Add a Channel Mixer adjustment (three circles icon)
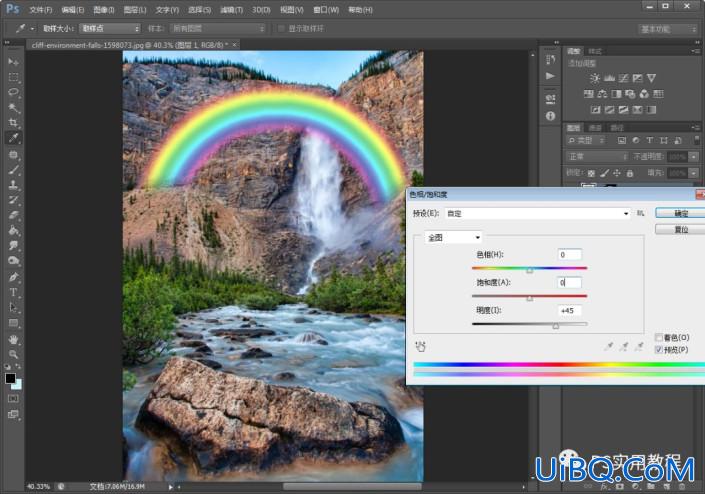Screen dimensions: 705x494 pyautogui.click(x=644, y=94)
